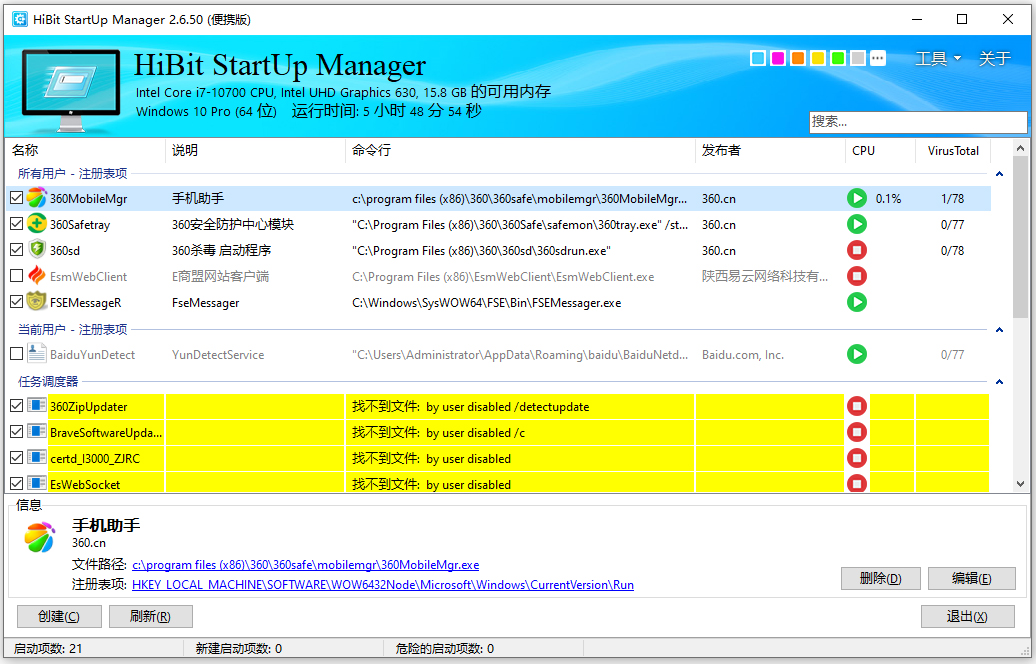Click the 360sd shield icon
1036x664 pixels.
click(37, 250)
